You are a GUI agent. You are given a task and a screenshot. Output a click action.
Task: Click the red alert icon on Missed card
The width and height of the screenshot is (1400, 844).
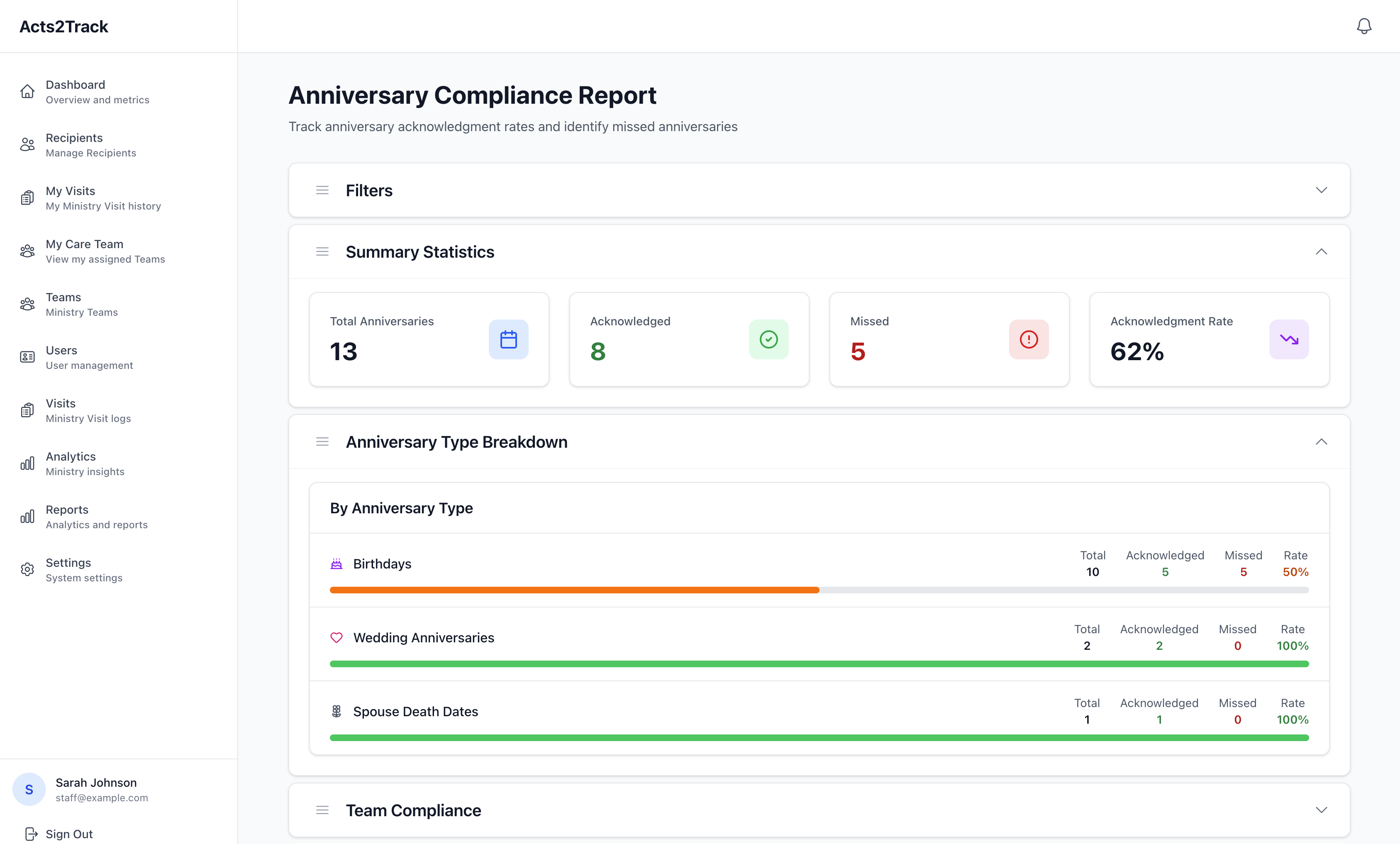point(1028,339)
